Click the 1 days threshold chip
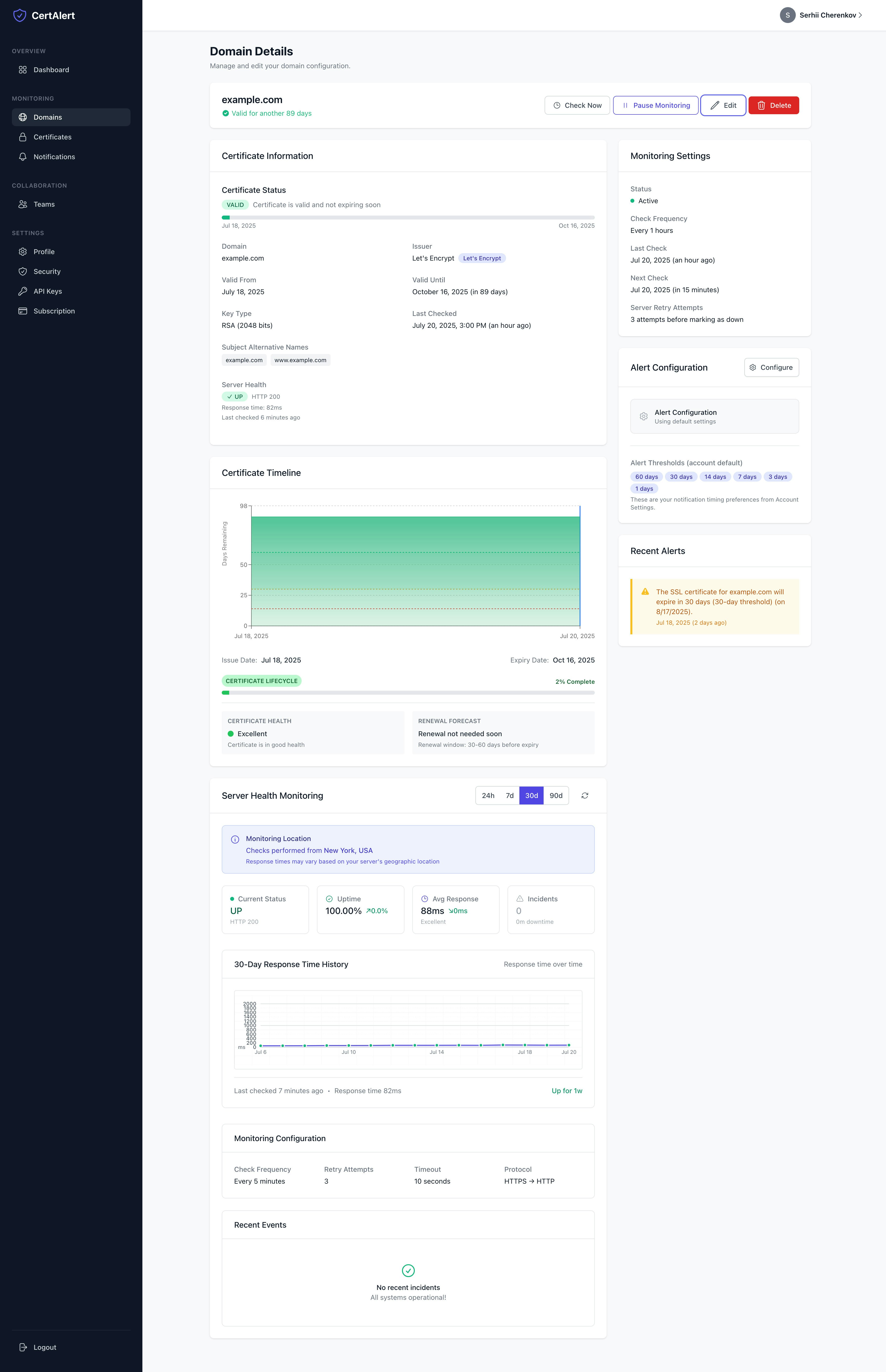 point(644,489)
